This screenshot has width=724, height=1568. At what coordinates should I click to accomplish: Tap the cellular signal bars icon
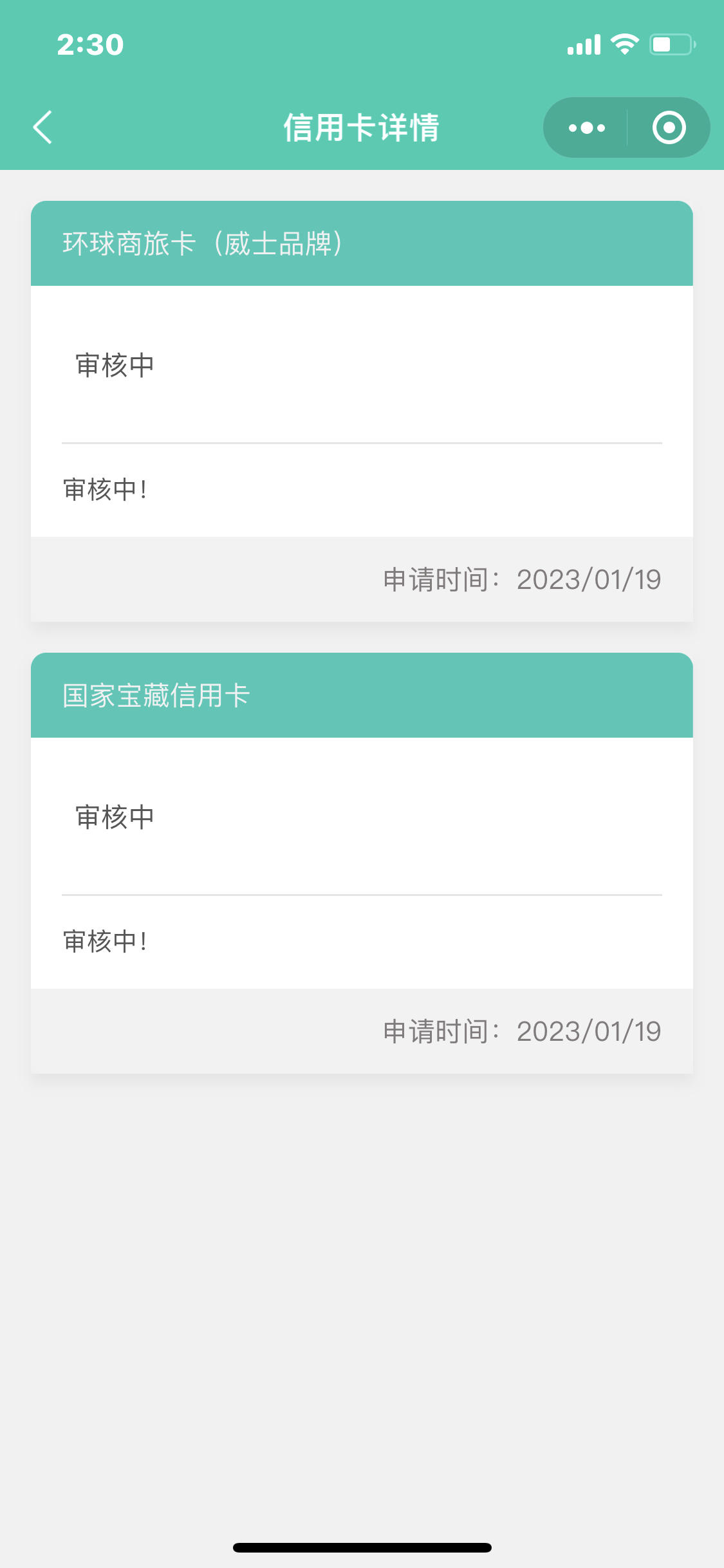click(x=584, y=44)
